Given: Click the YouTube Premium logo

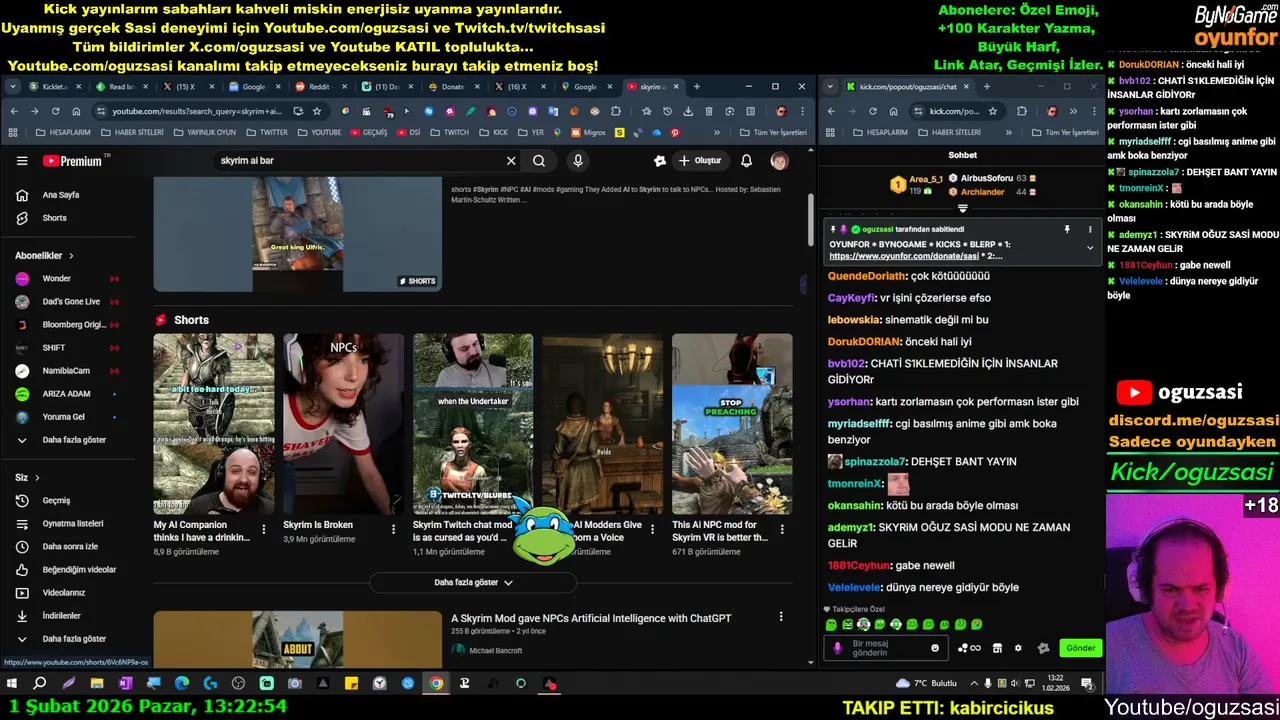Looking at the screenshot, I should 72,160.
